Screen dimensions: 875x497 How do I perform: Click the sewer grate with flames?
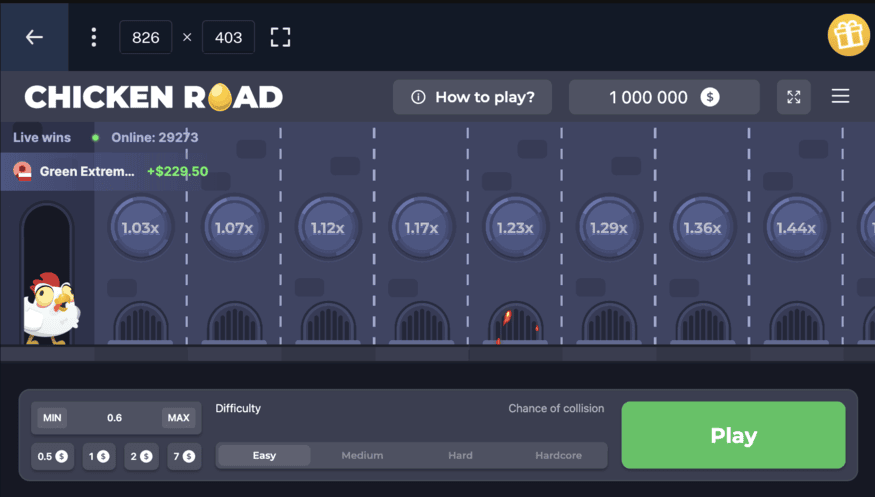coord(516,323)
